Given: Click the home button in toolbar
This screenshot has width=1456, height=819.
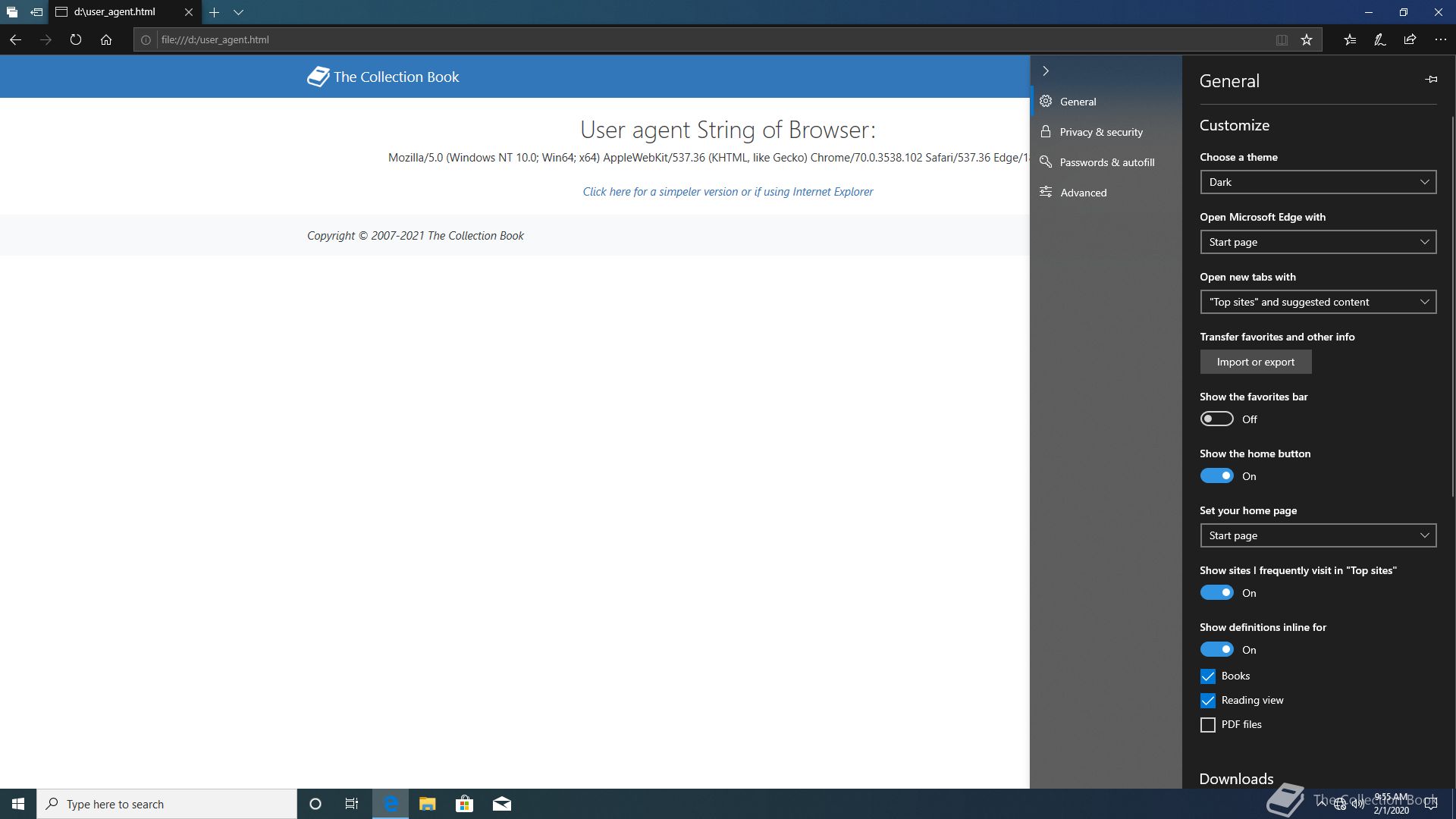Looking at the screenshot, I should (106, 39).
